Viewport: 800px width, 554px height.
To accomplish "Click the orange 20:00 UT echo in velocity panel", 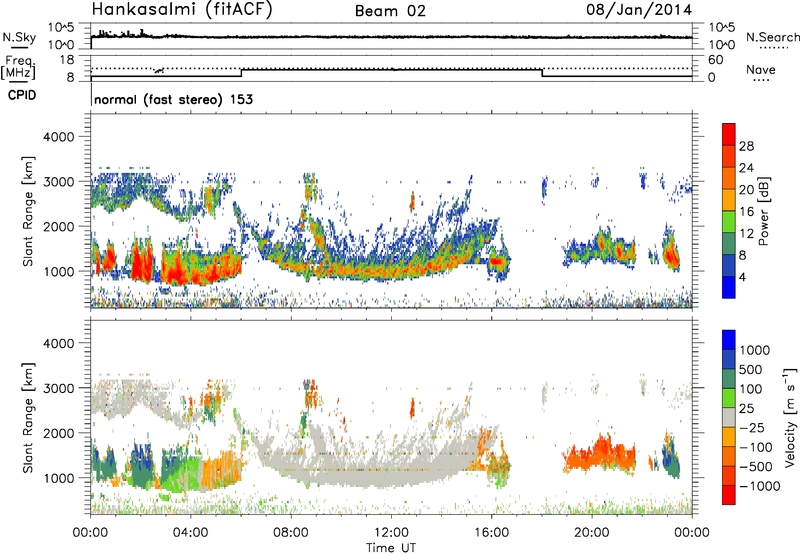I will click(x=601, y=453).
